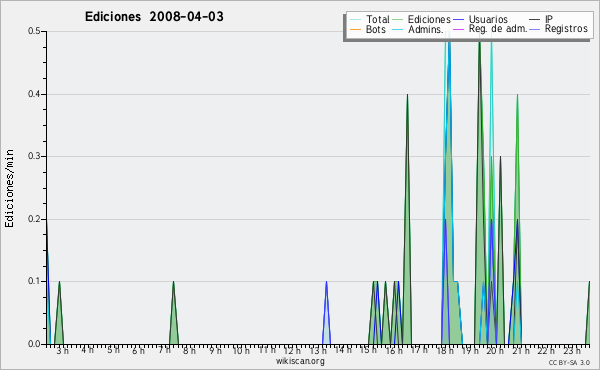Screen dimensions: 600x370
Task: Click the orange Bots legend line swatch
Action: tap(355, 29)
